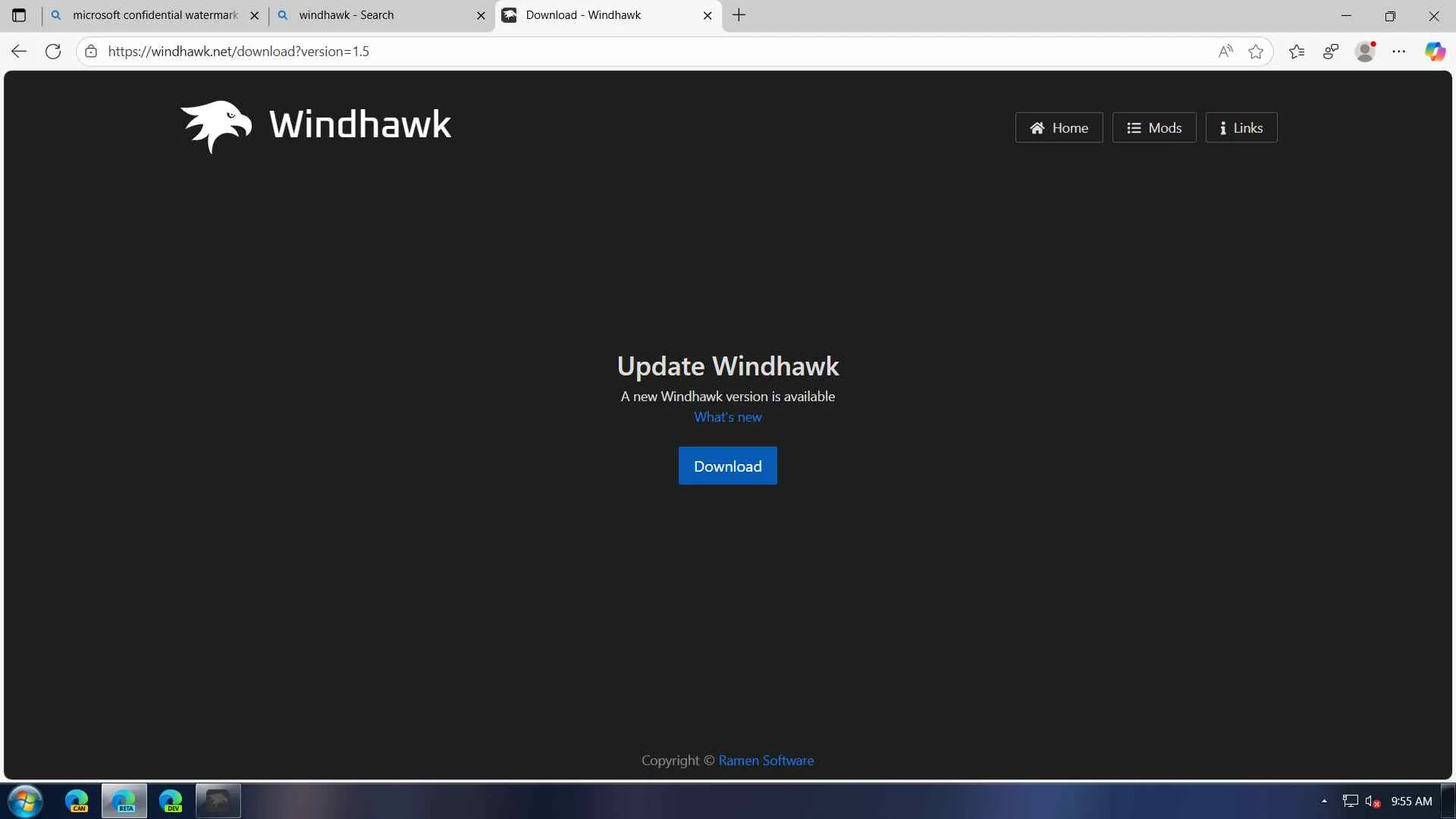Add page to favorites star icon
The image size is (1456, 819).
click(x=1256, y=52)
